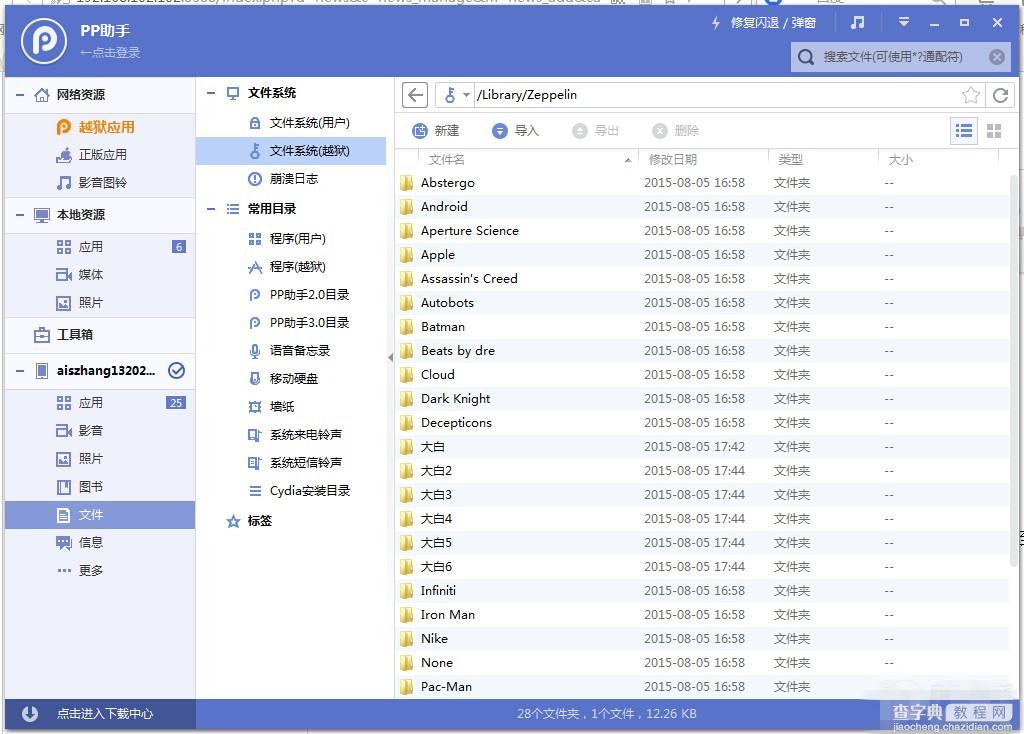Collapse the 文件系统 tree group
The image size is (1024, 734).
pyautogui.click(x=211, y=93)
